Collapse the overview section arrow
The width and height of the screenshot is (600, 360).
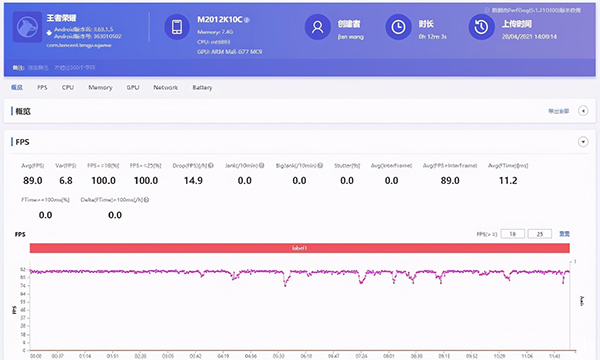pyautogui.click(x=583, y=111)
